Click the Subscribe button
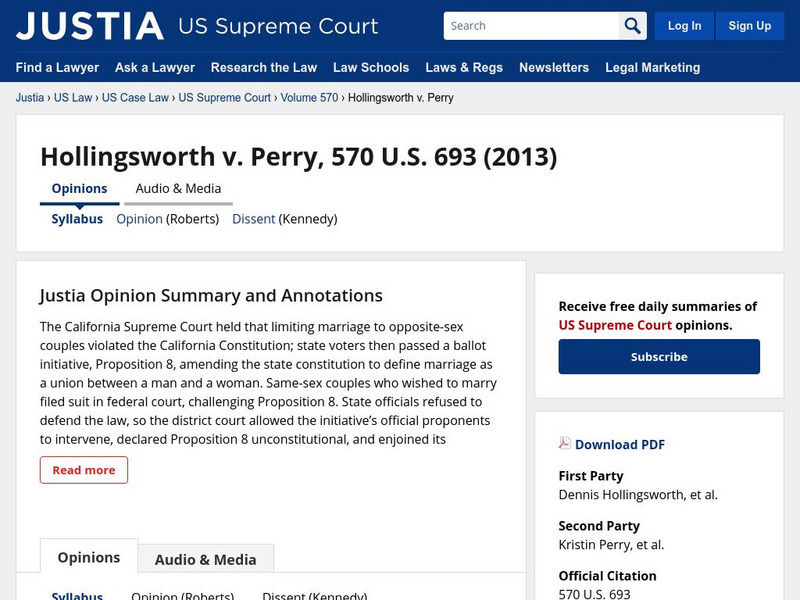 point(658,356)
